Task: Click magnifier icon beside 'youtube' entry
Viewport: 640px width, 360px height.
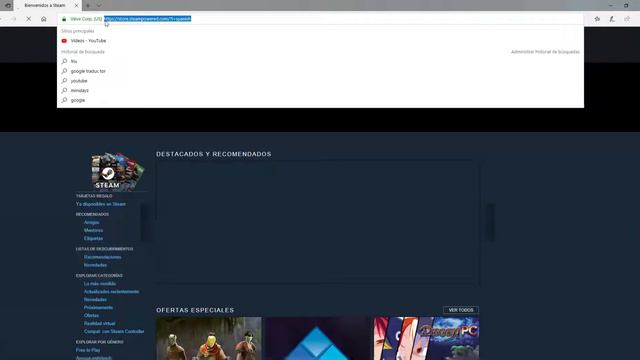Action: [64, 81]
